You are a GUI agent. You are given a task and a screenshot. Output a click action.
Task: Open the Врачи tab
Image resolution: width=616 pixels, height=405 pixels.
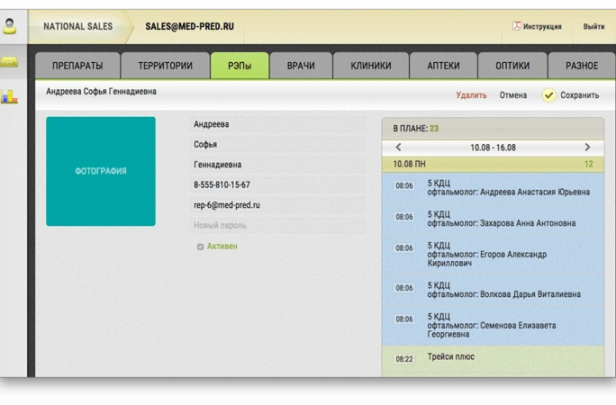pyautogui.click(x=300, y=66)
